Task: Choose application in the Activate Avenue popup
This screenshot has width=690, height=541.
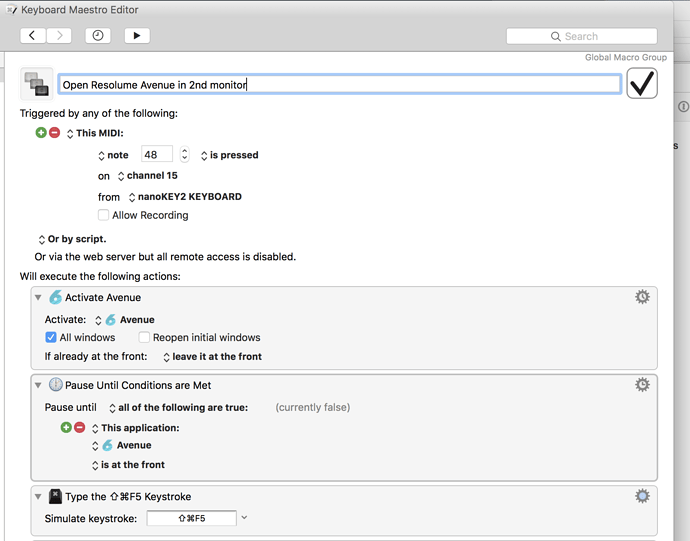Action: pyautogui.click(x=125, y=320)
